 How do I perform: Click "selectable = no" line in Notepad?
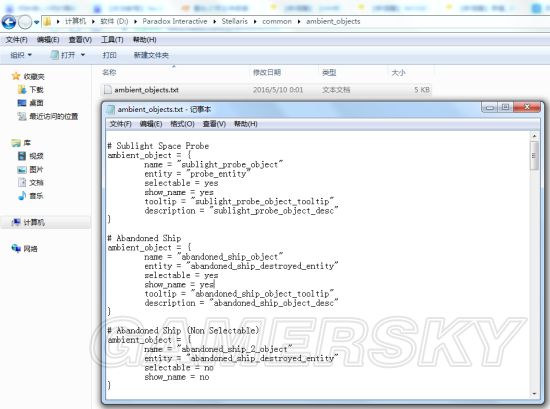(179, 368)
